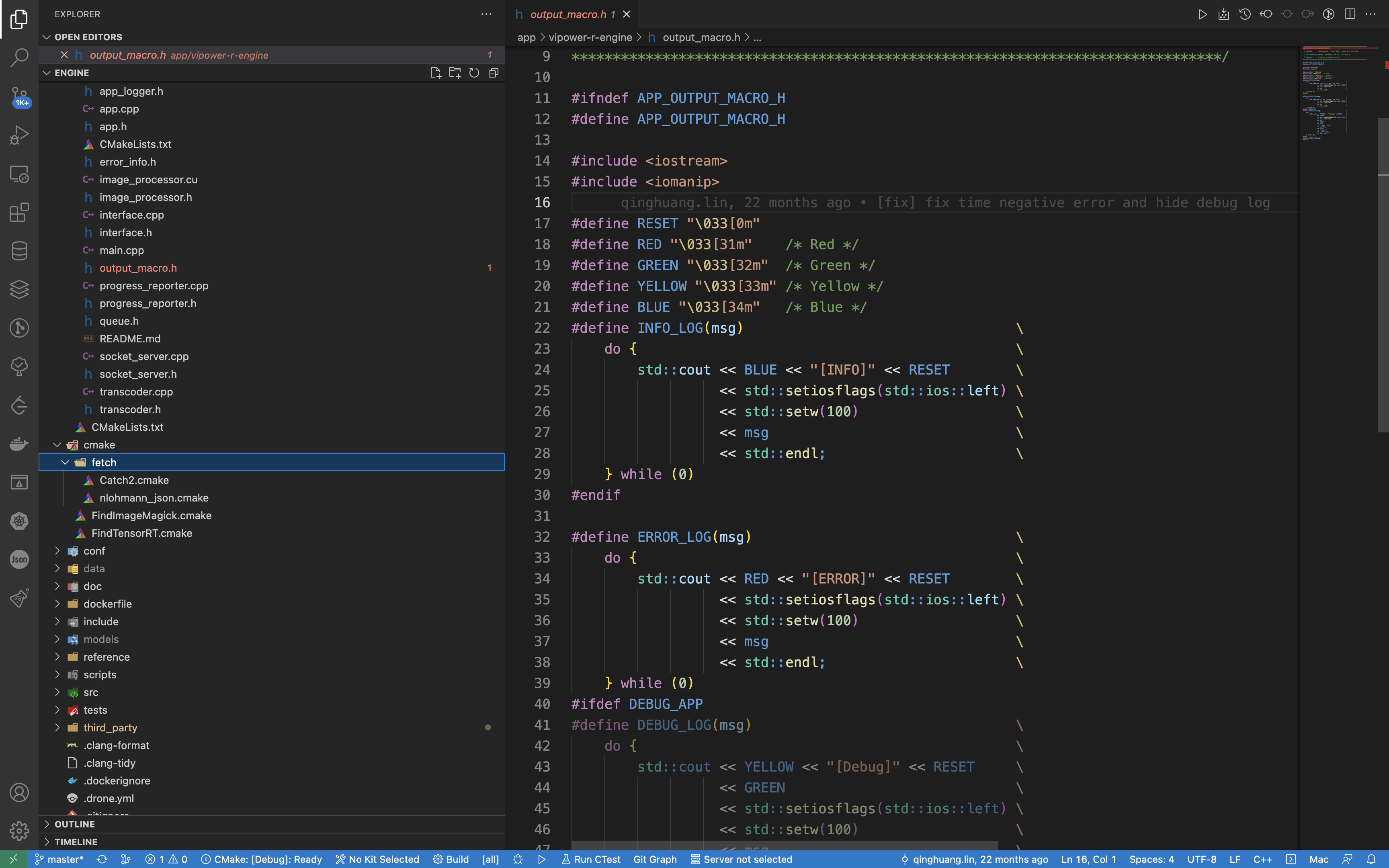Open the Search view in activity bar
Viewport: 1389px width, 868px height.
pos(19,57)
